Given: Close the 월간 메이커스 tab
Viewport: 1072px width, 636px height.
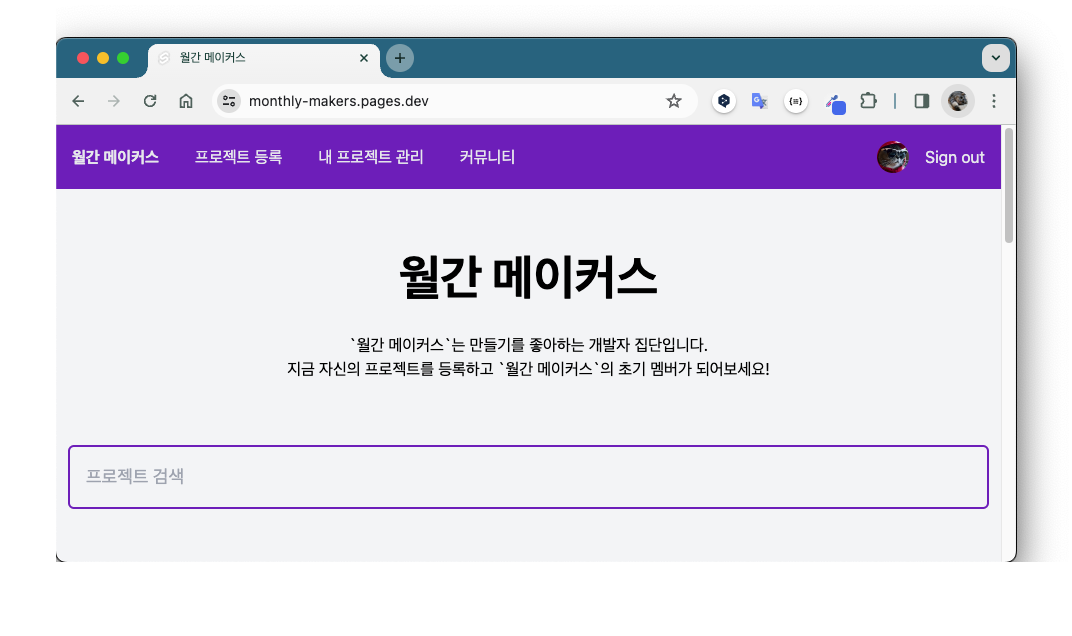Looking at the screenshot, I should point(364,58).
